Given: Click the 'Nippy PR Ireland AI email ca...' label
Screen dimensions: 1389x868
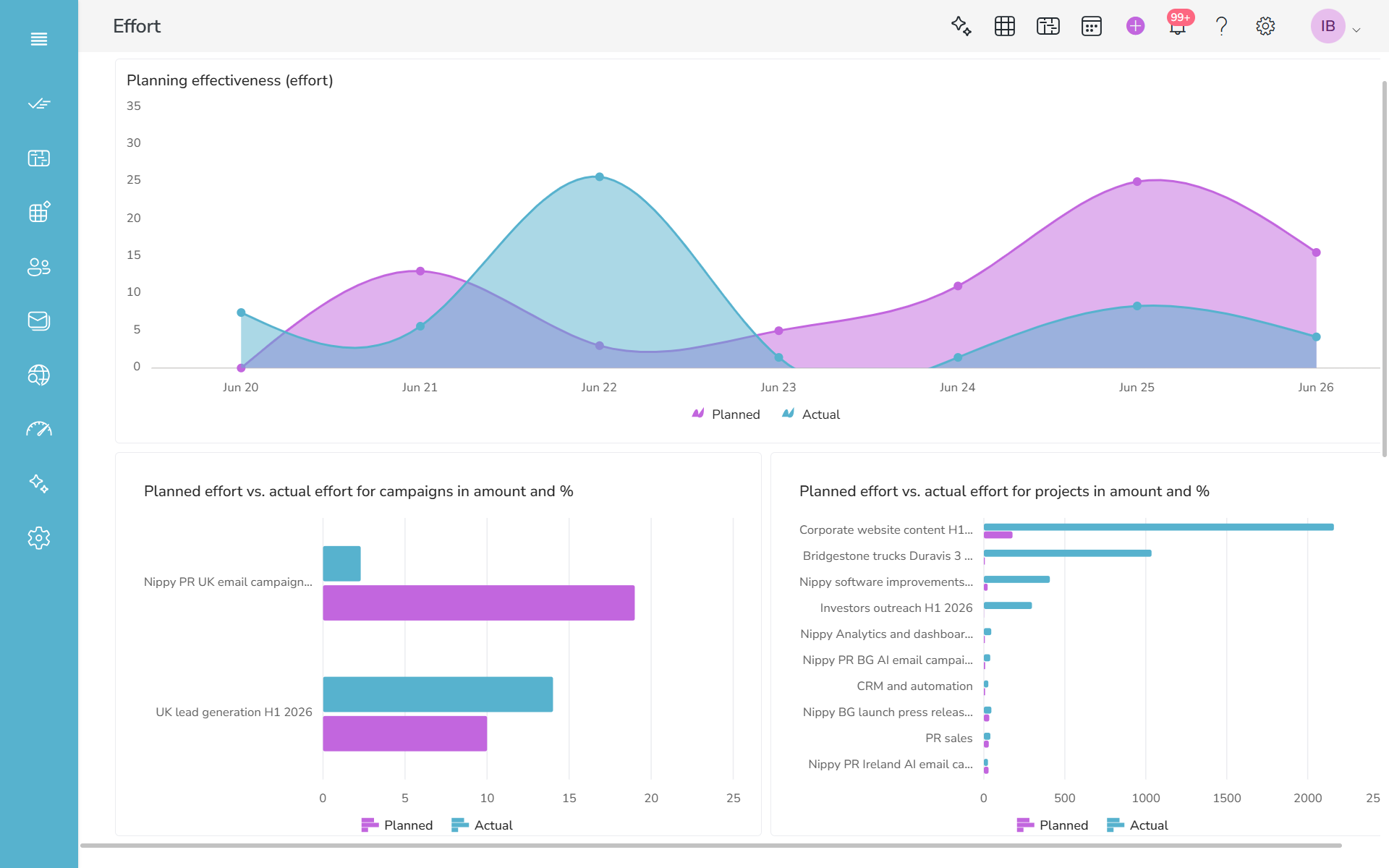Looking at the screenshot, I should (891, 765).
